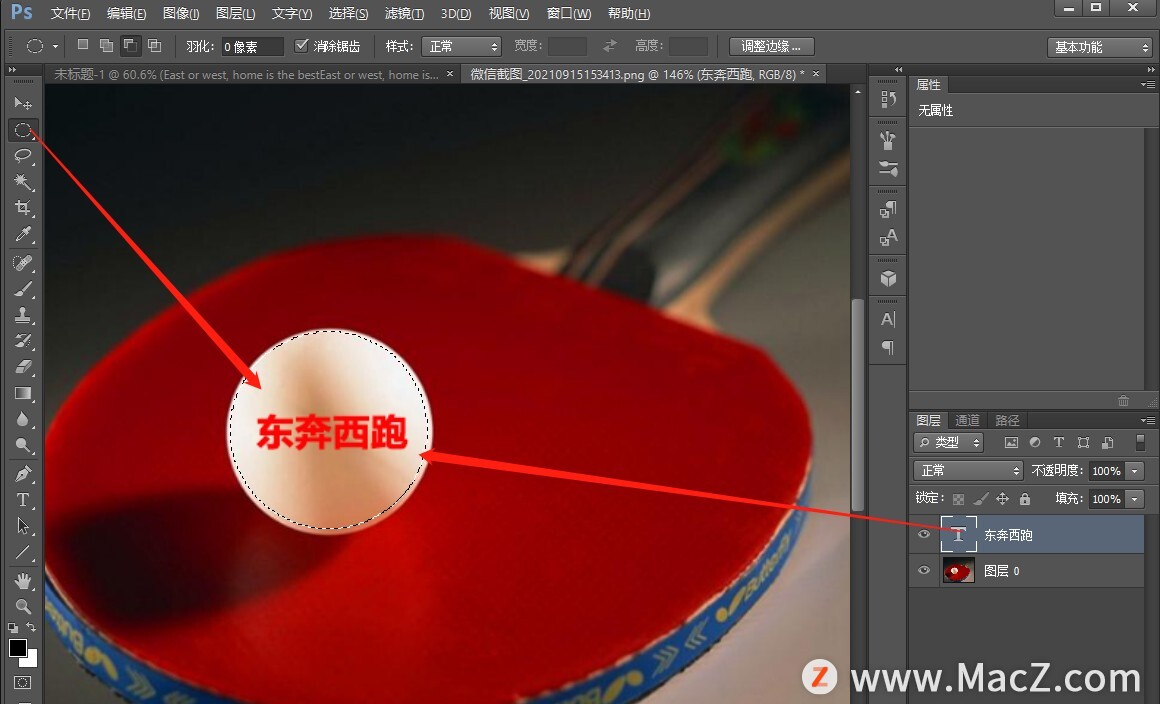Open the Paragraph Styles panel icon
Screen dimensions: 1160x704
coord(888,209)
